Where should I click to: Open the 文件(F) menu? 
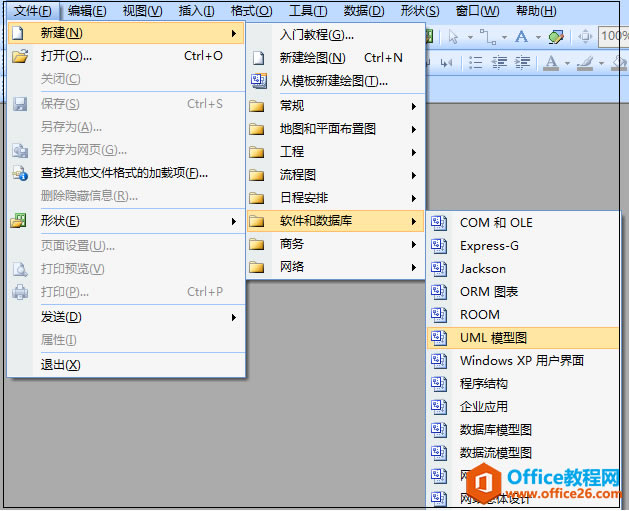[32, 11]
